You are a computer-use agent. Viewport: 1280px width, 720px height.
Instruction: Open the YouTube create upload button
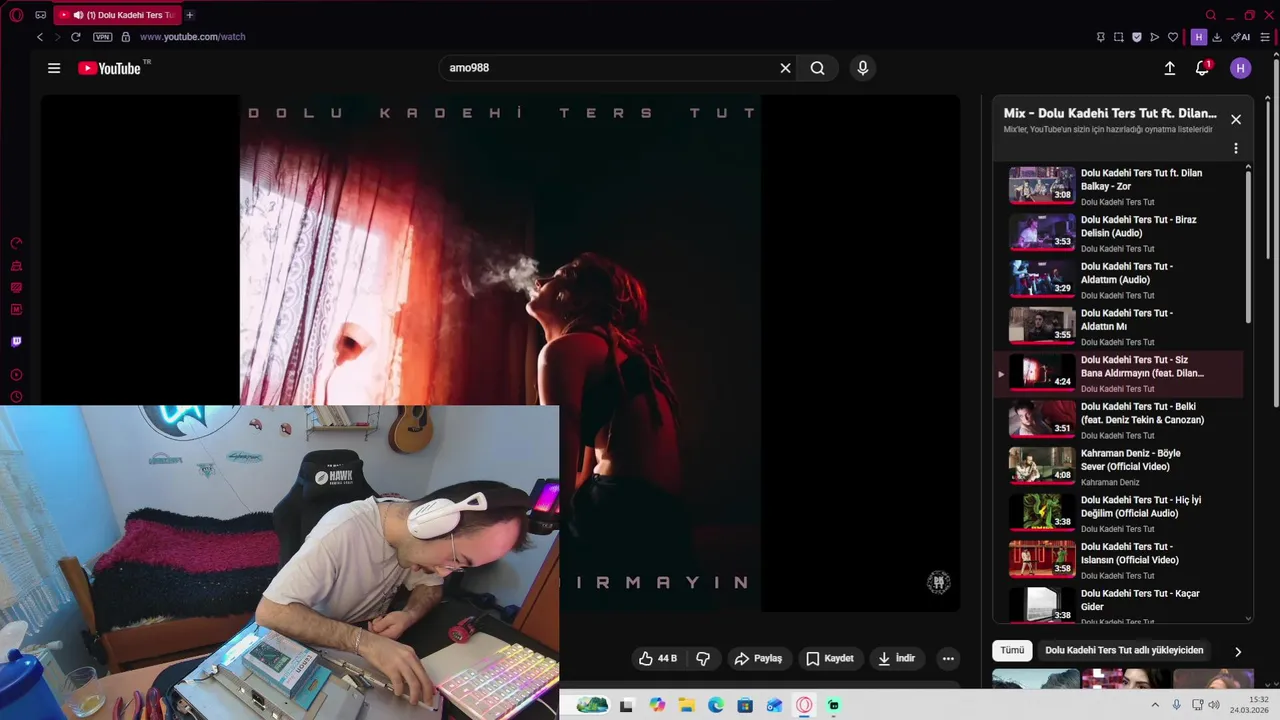pyautogui.click(x=1169, y=68)
